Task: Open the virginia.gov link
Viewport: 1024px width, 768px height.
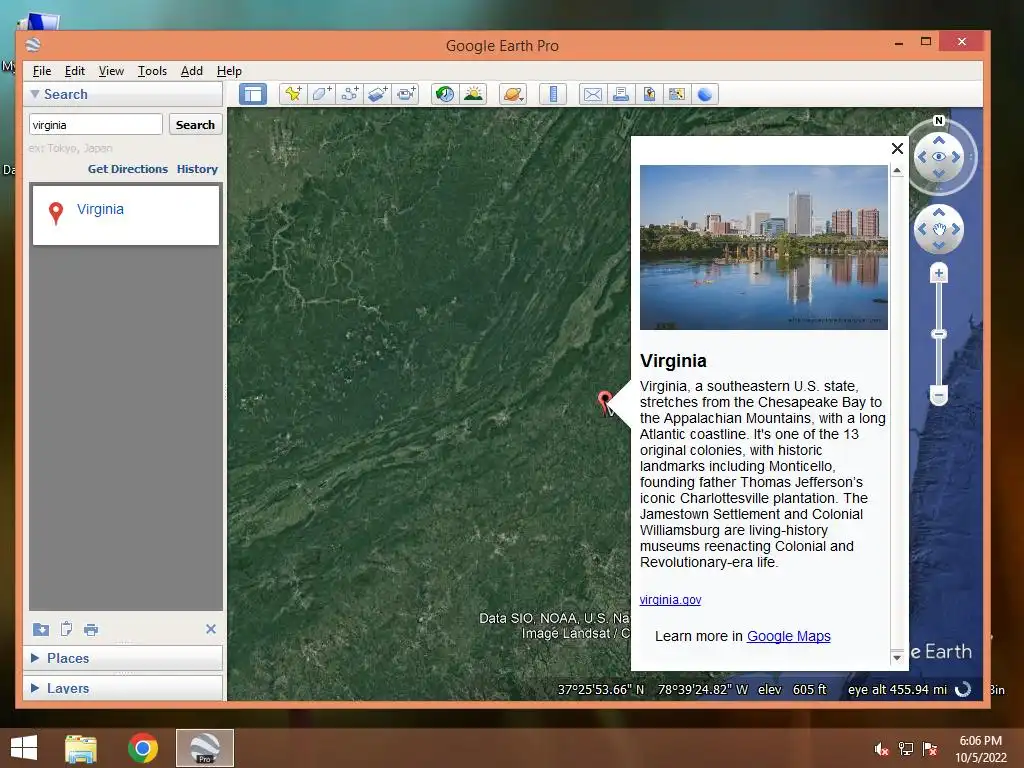Action: [x=670, y=600]
